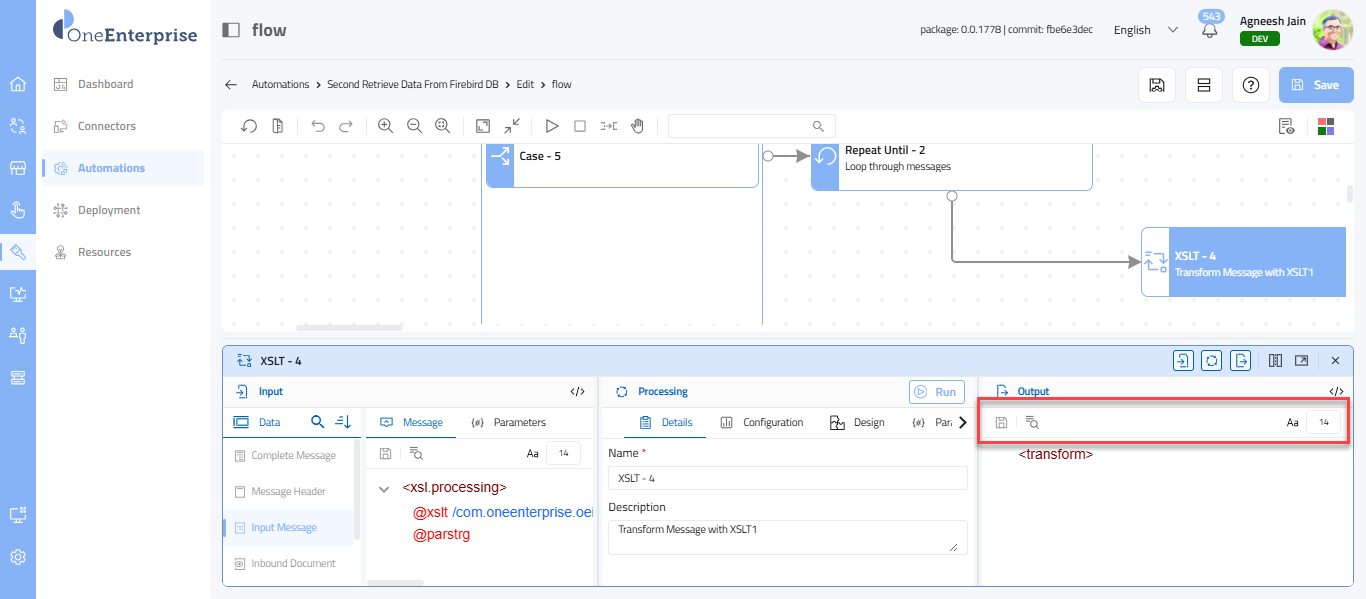
Task: Toggle the Output panel visibility button
Action: 1240,361
